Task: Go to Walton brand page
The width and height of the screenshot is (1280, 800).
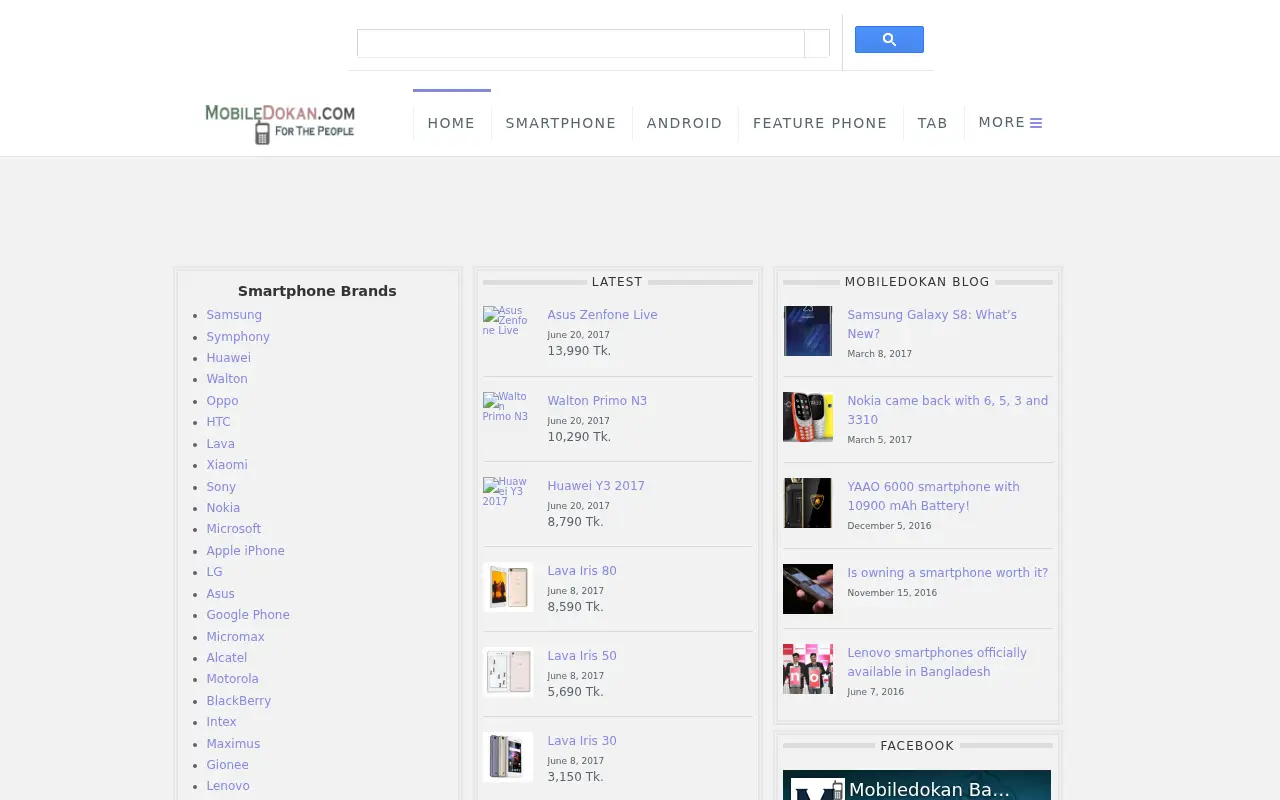Action: click(x=227, y=379)
